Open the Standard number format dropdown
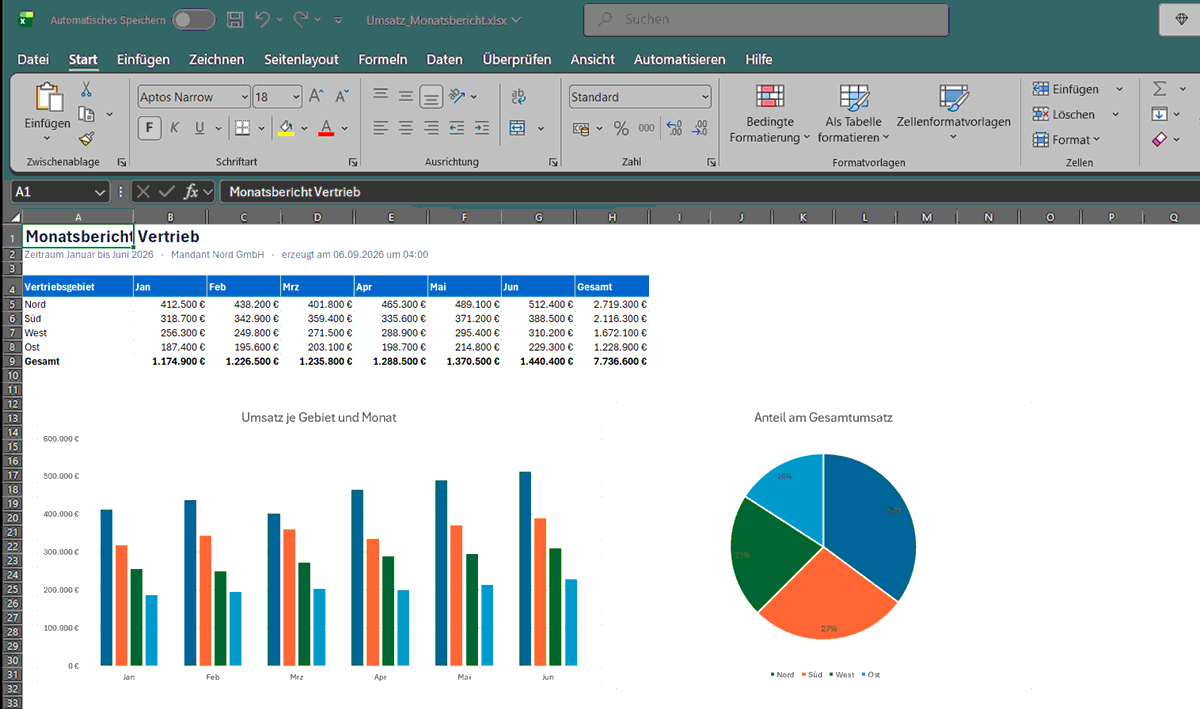Viewport: 1200px width, 709px height. [x=705, y=97]
